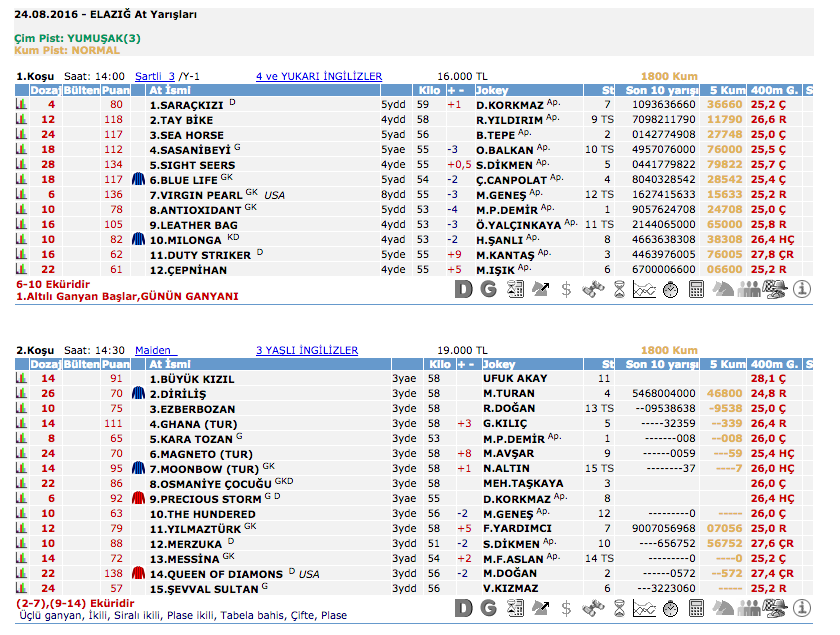Click the G icon in race 1 toolbar
The image size is (840, 635).
click(x=489, y=290)
